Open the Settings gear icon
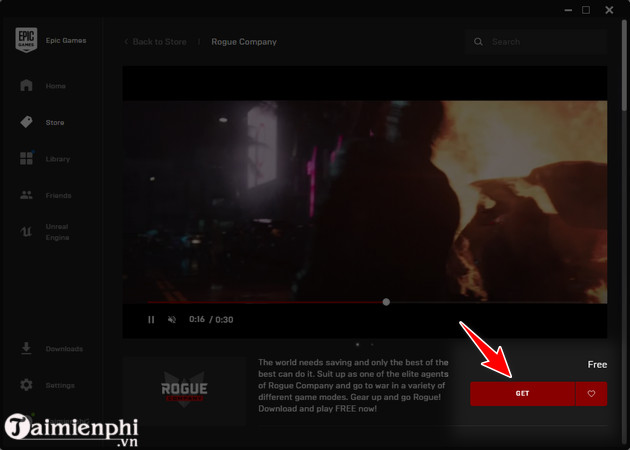The height and width of the screenshot is (450, 630). 26,385
